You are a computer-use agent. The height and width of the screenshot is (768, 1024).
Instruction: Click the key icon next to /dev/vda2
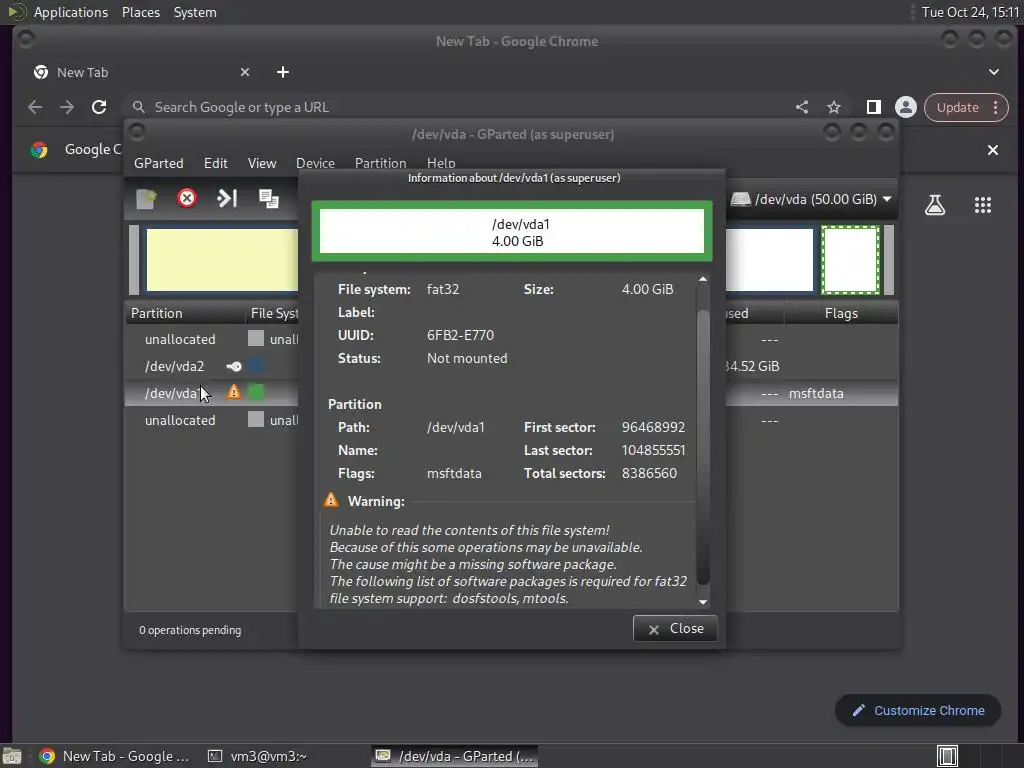point(233,366)
